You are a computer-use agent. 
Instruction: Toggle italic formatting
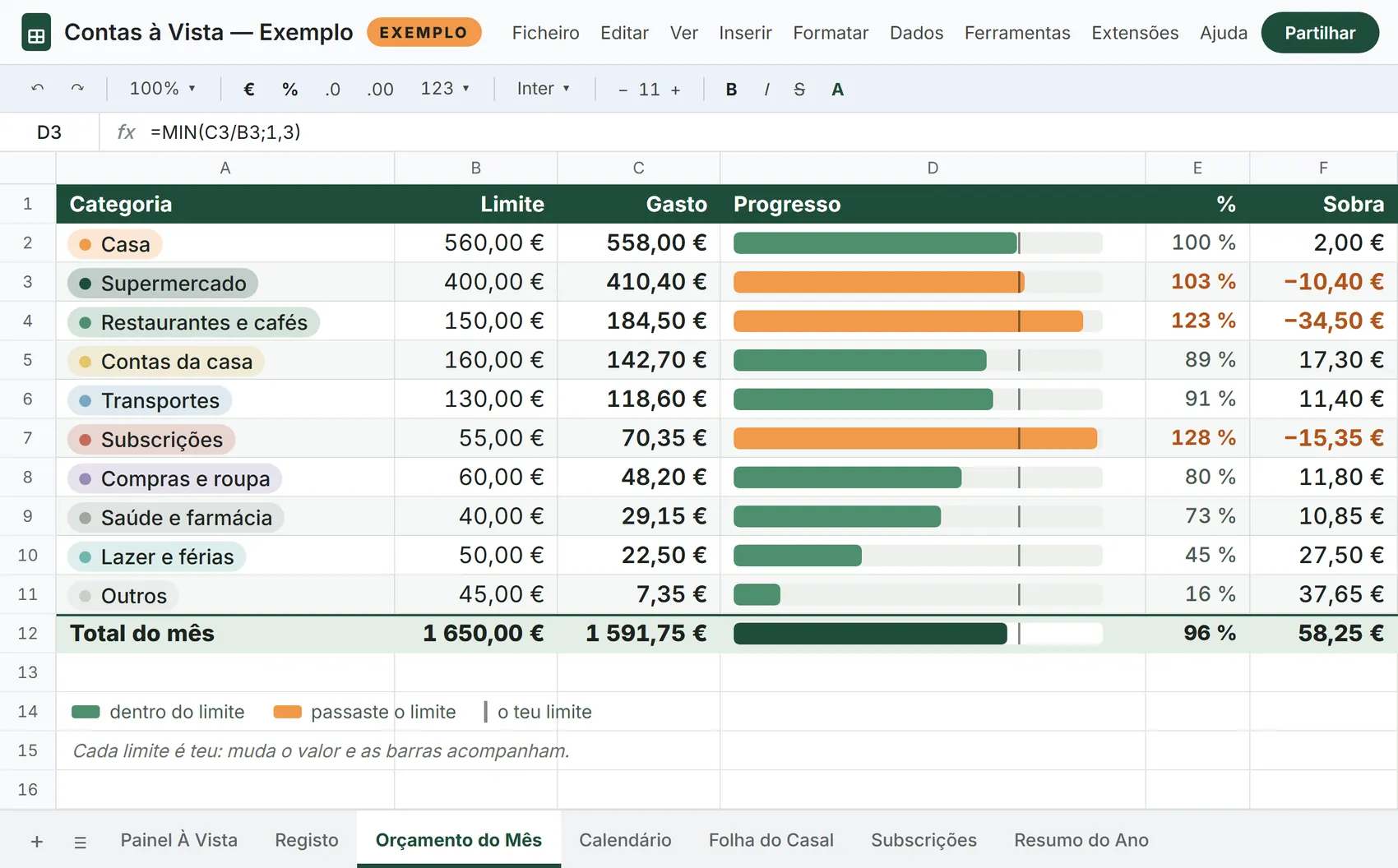point(766,89)
